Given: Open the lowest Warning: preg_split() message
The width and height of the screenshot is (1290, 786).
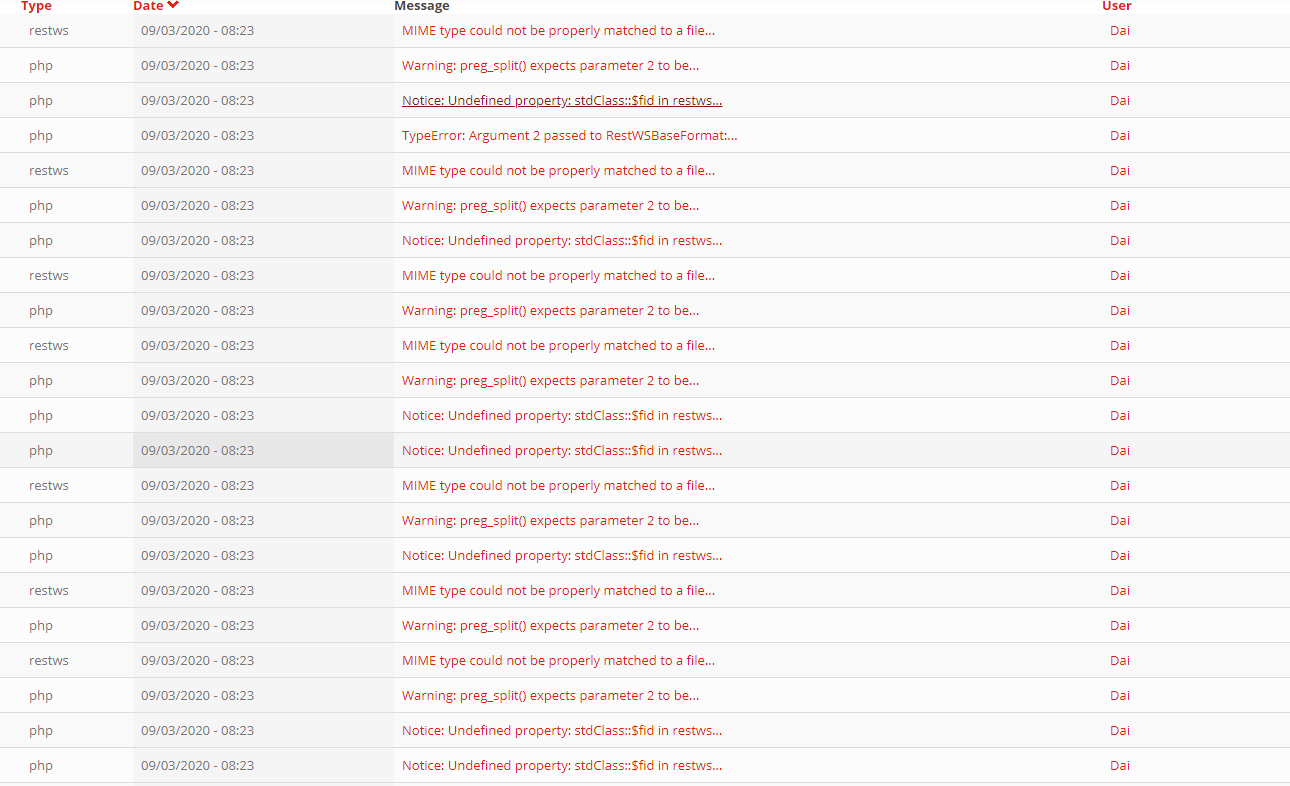Looking at the screenshot, I should pos(550,695).
